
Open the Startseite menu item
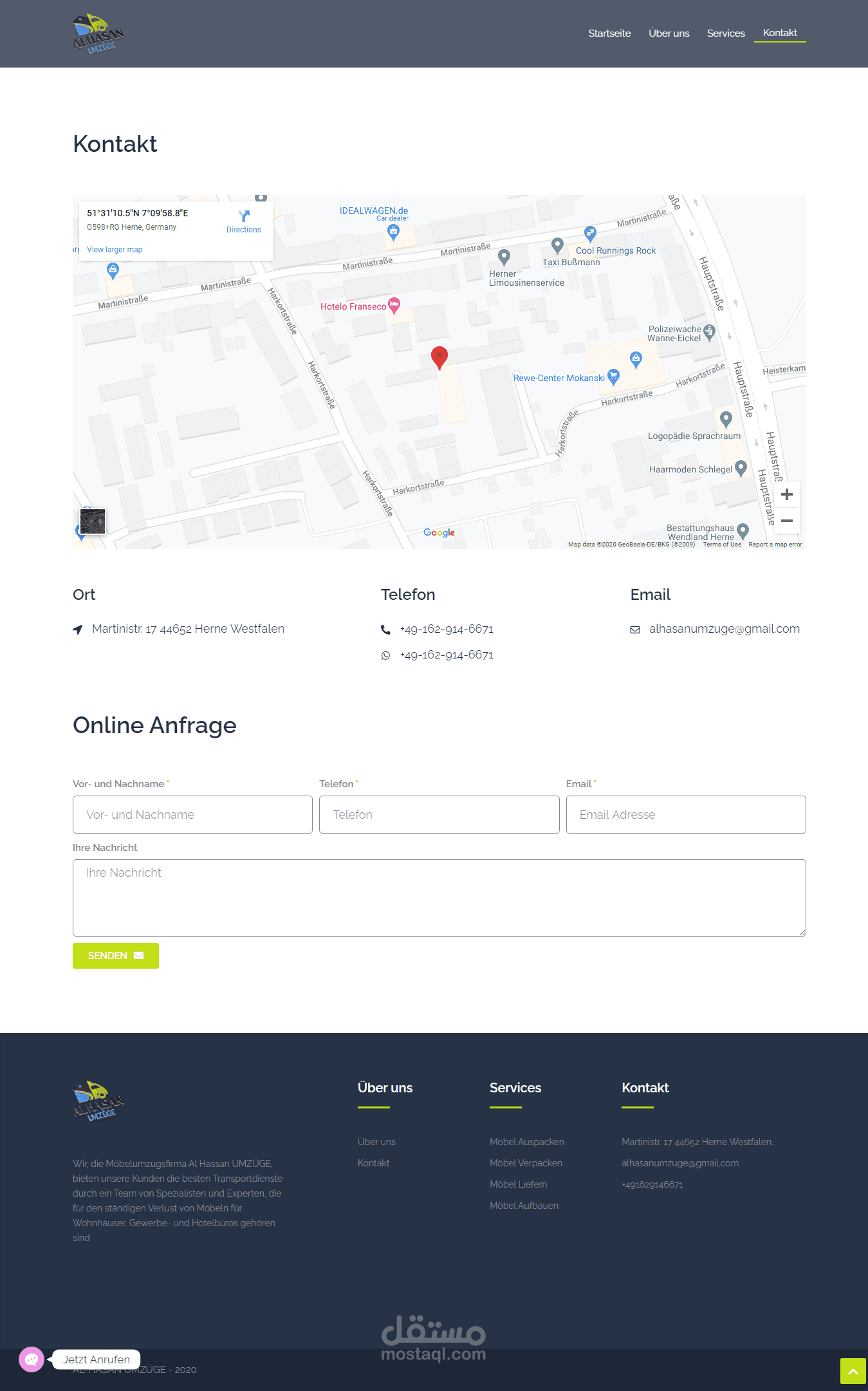pyautogui.click(x=609, y=33)
